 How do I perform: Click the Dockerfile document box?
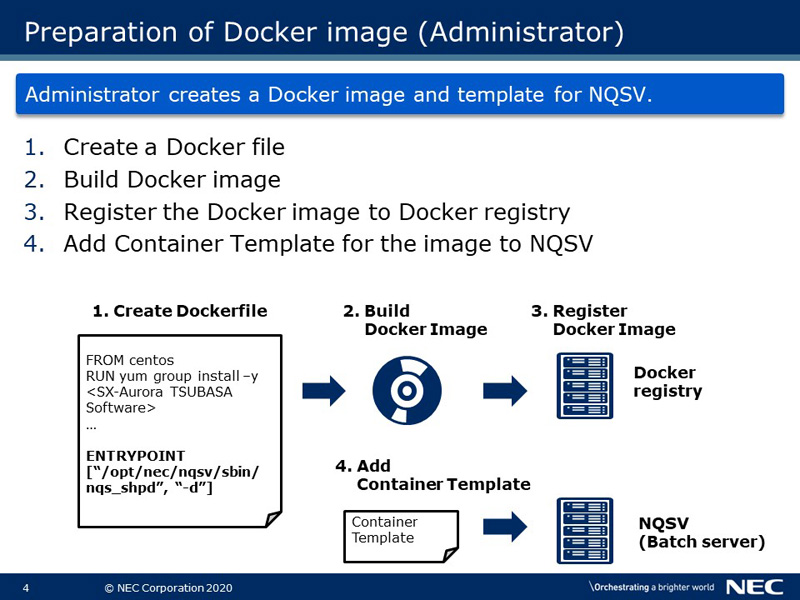pyautogui.click(x=180, y=431)
